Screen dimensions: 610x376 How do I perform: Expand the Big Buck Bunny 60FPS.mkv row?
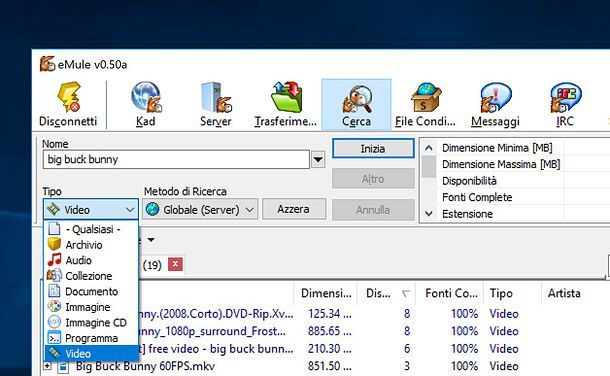pos(47,366)
